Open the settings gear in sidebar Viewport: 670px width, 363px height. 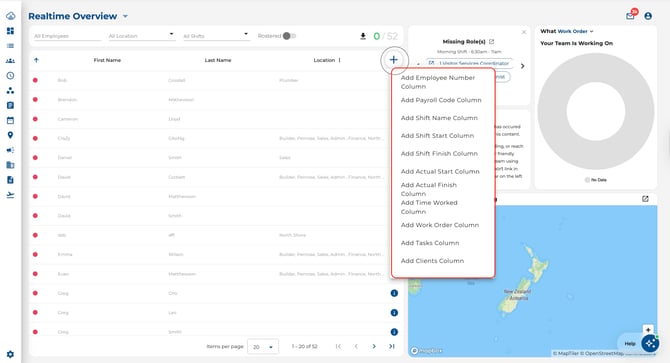[11, 354]
